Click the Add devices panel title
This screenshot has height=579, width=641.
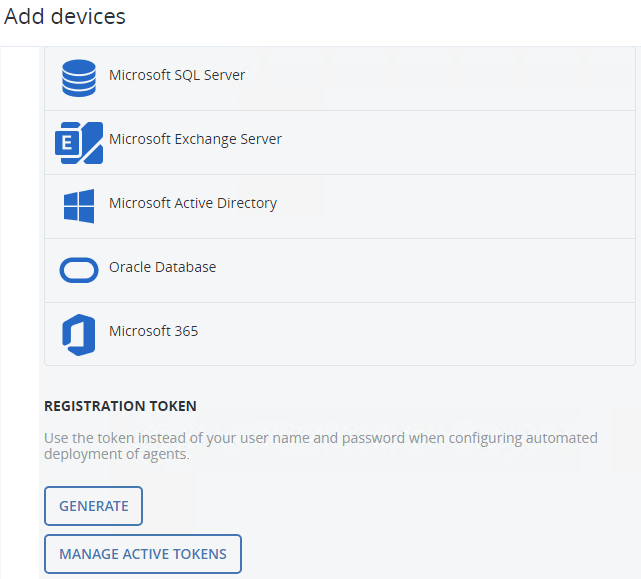click(65, 17)
